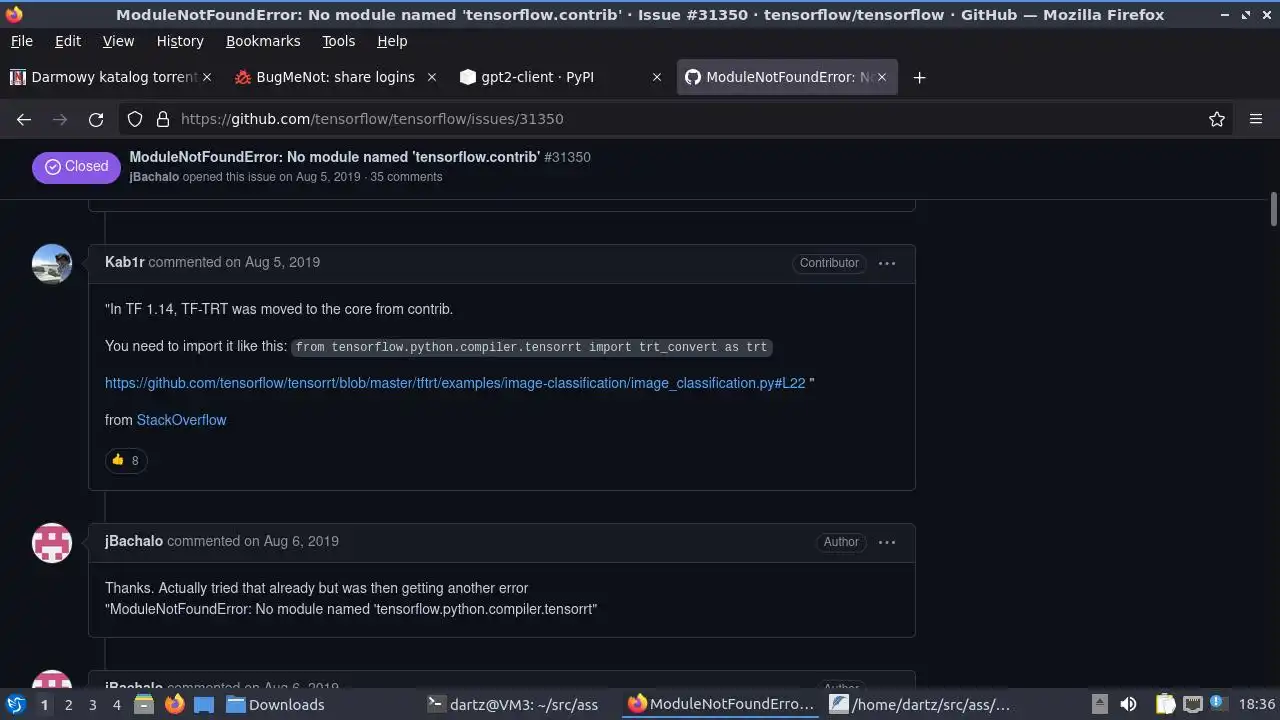This screenshot has width=1280, height=720.
Task: Open the Firefox hamburger application menu
Action: click(1256, 119)
